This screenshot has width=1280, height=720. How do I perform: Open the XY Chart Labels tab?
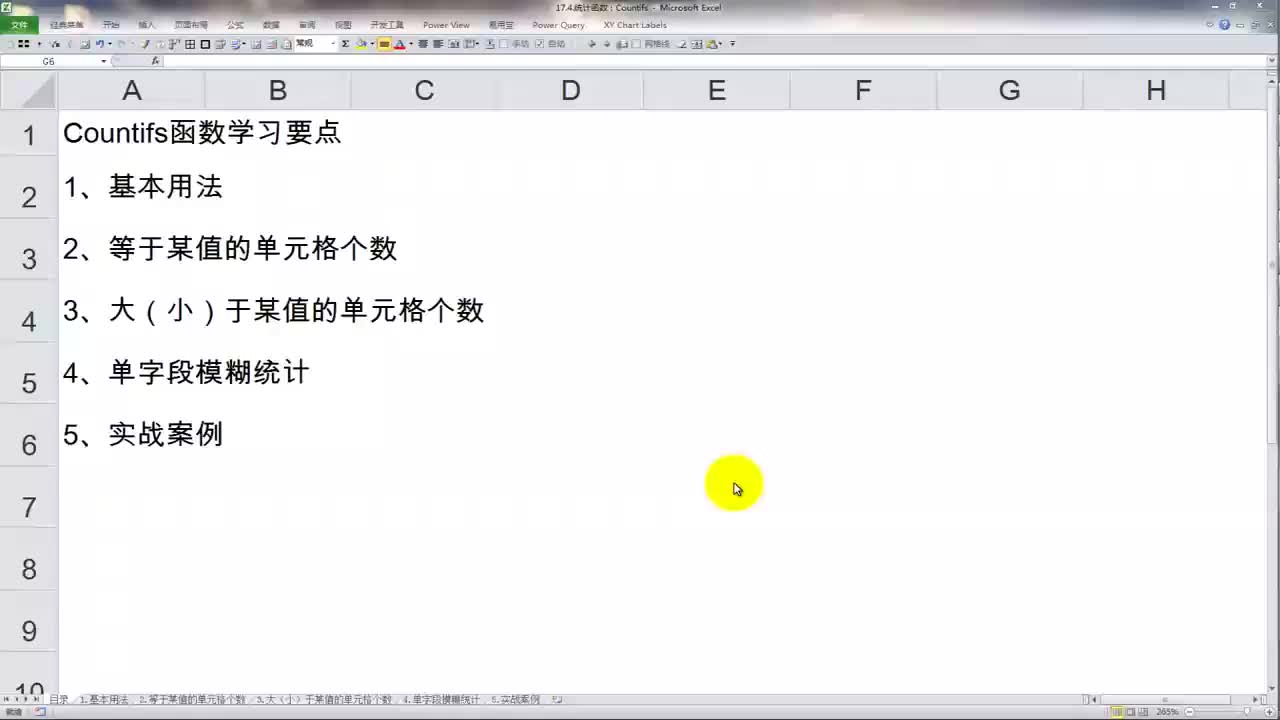[635, 25]
